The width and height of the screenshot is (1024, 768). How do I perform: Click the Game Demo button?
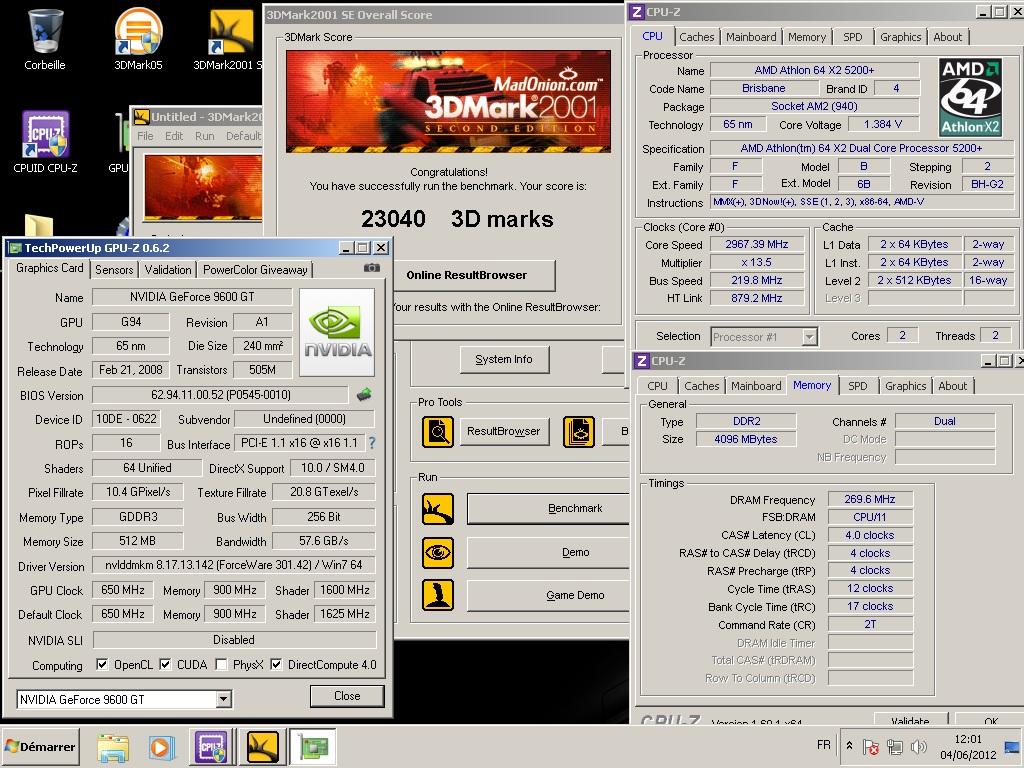click(x=548, y=596)
